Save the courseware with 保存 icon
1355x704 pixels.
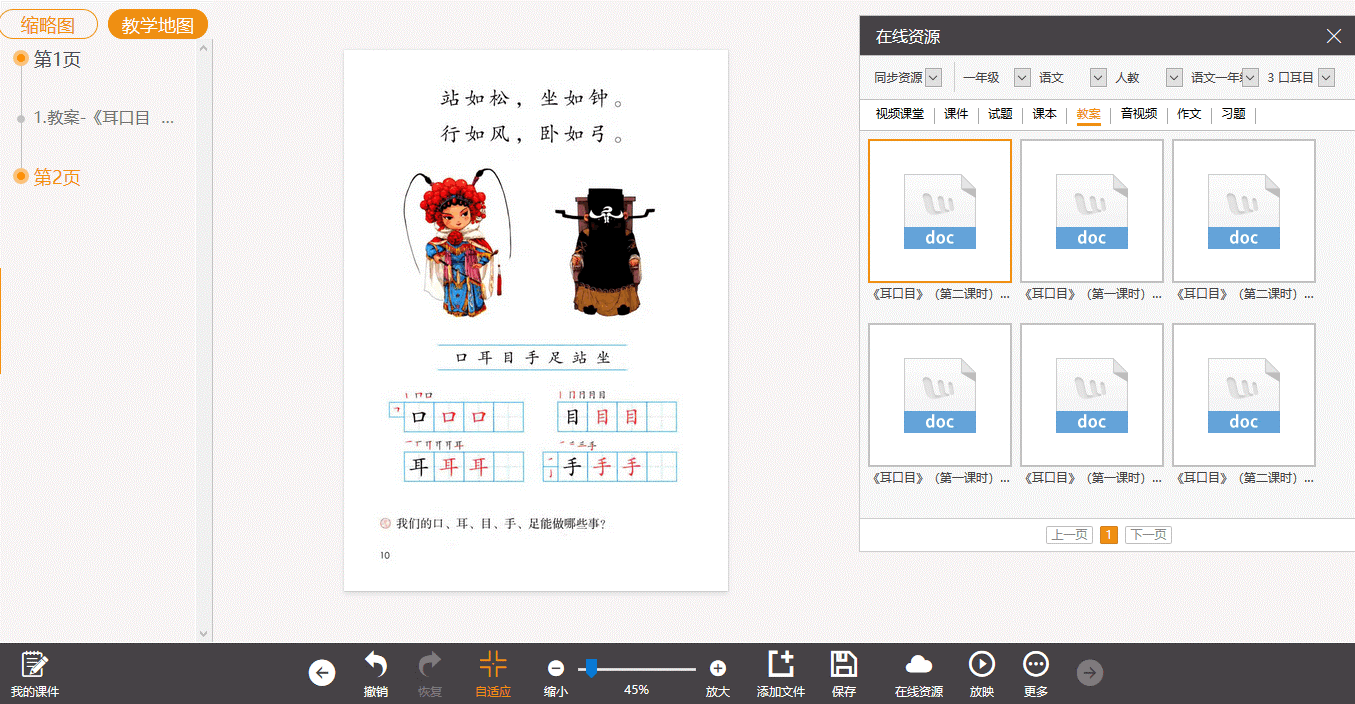[x=843, y=666]
